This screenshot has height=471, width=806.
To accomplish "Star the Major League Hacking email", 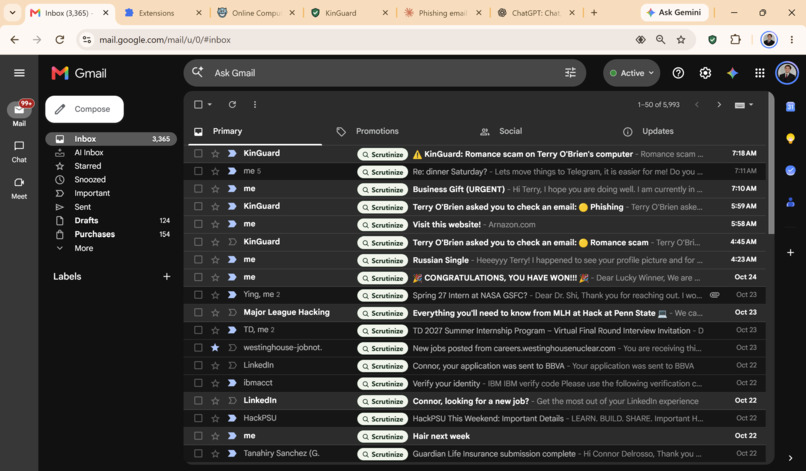I will pyautogui.click(x=215, y=313).
